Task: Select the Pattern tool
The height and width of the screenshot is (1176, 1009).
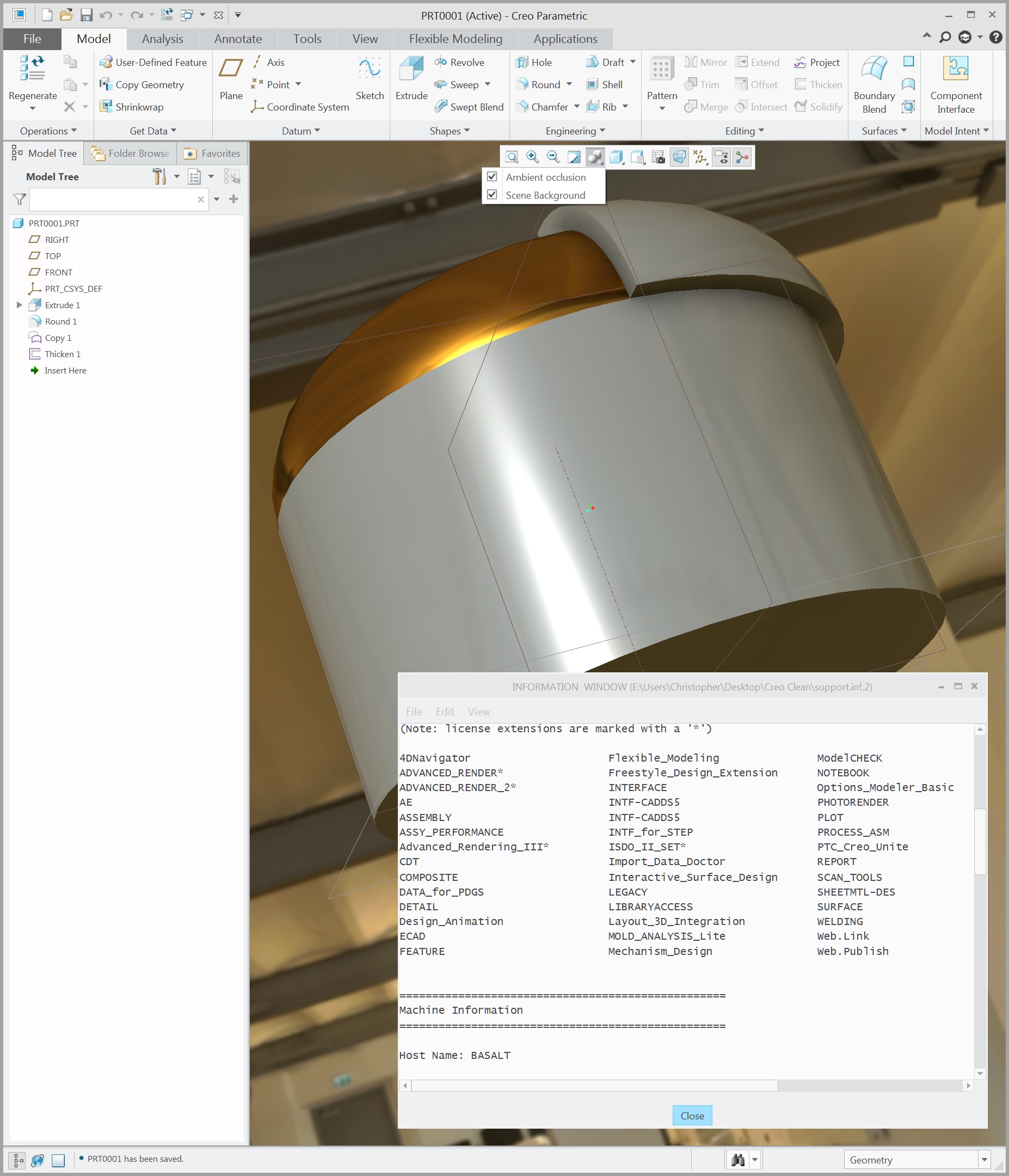Action: click(661, 79)
